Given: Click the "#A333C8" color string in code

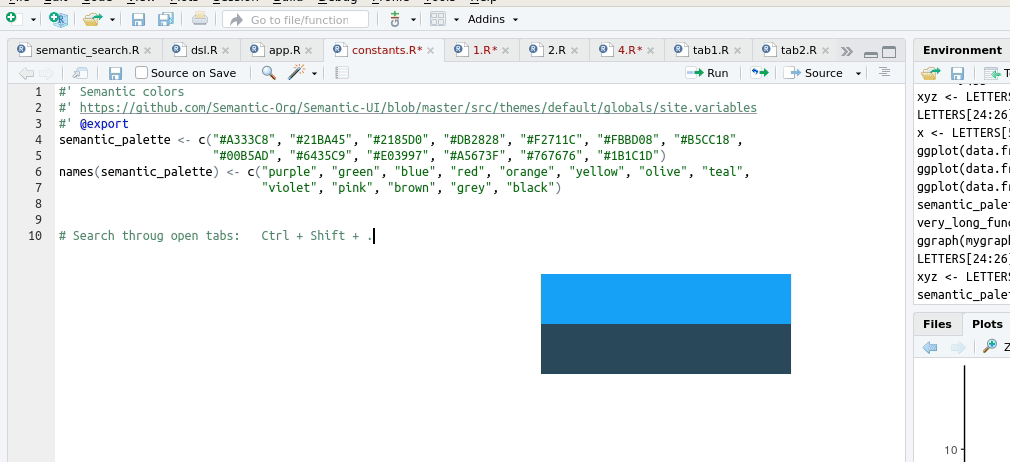Looking at the screenshot, I should [244, 140].
